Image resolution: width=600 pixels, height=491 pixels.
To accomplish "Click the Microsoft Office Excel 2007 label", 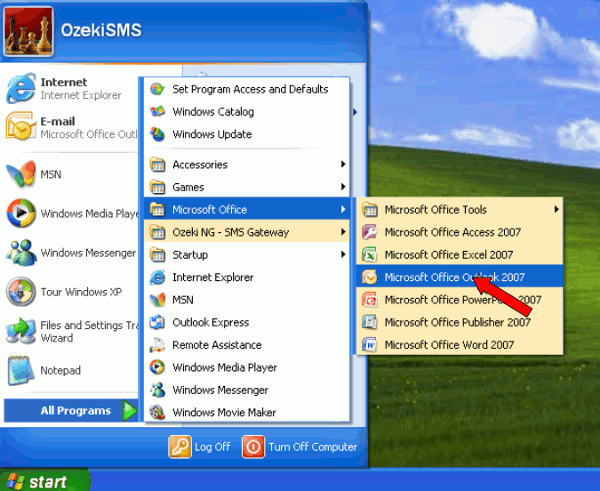I will 449,254.
